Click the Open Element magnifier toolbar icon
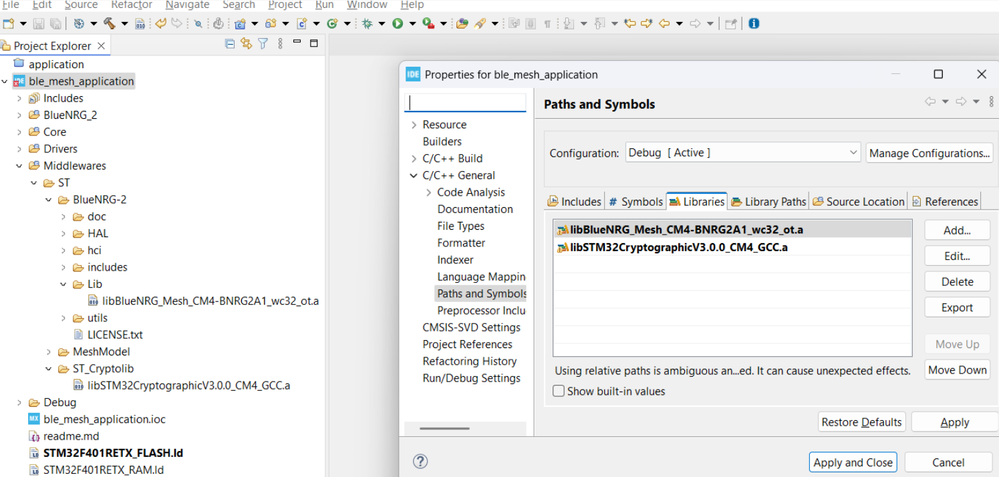 click(198, 24)
